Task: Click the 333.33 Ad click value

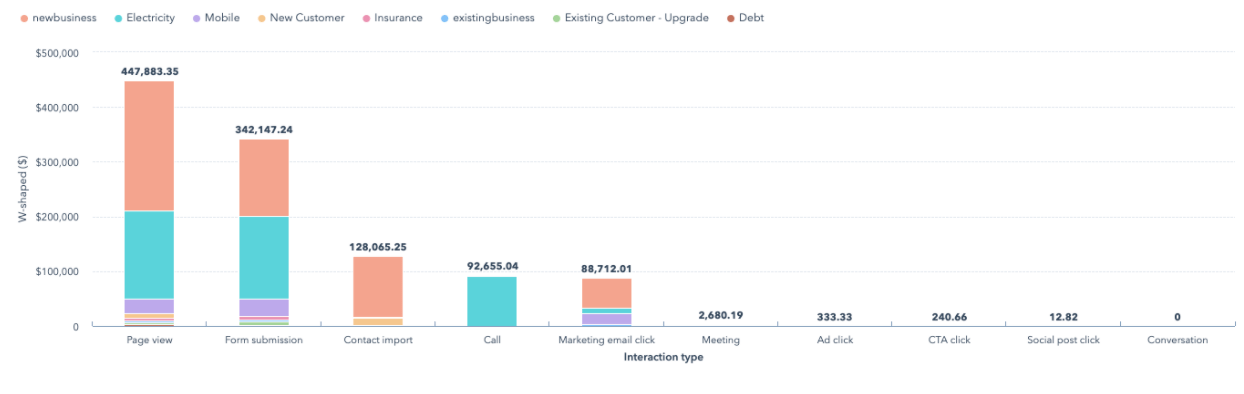Action: coord(835,316)
